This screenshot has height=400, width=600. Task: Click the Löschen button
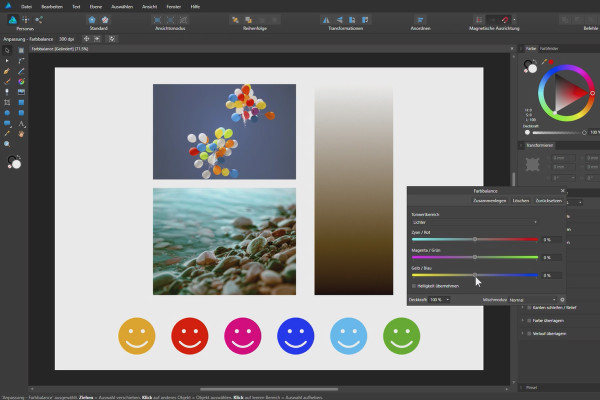pyautogui.click(x=520, y=201)
